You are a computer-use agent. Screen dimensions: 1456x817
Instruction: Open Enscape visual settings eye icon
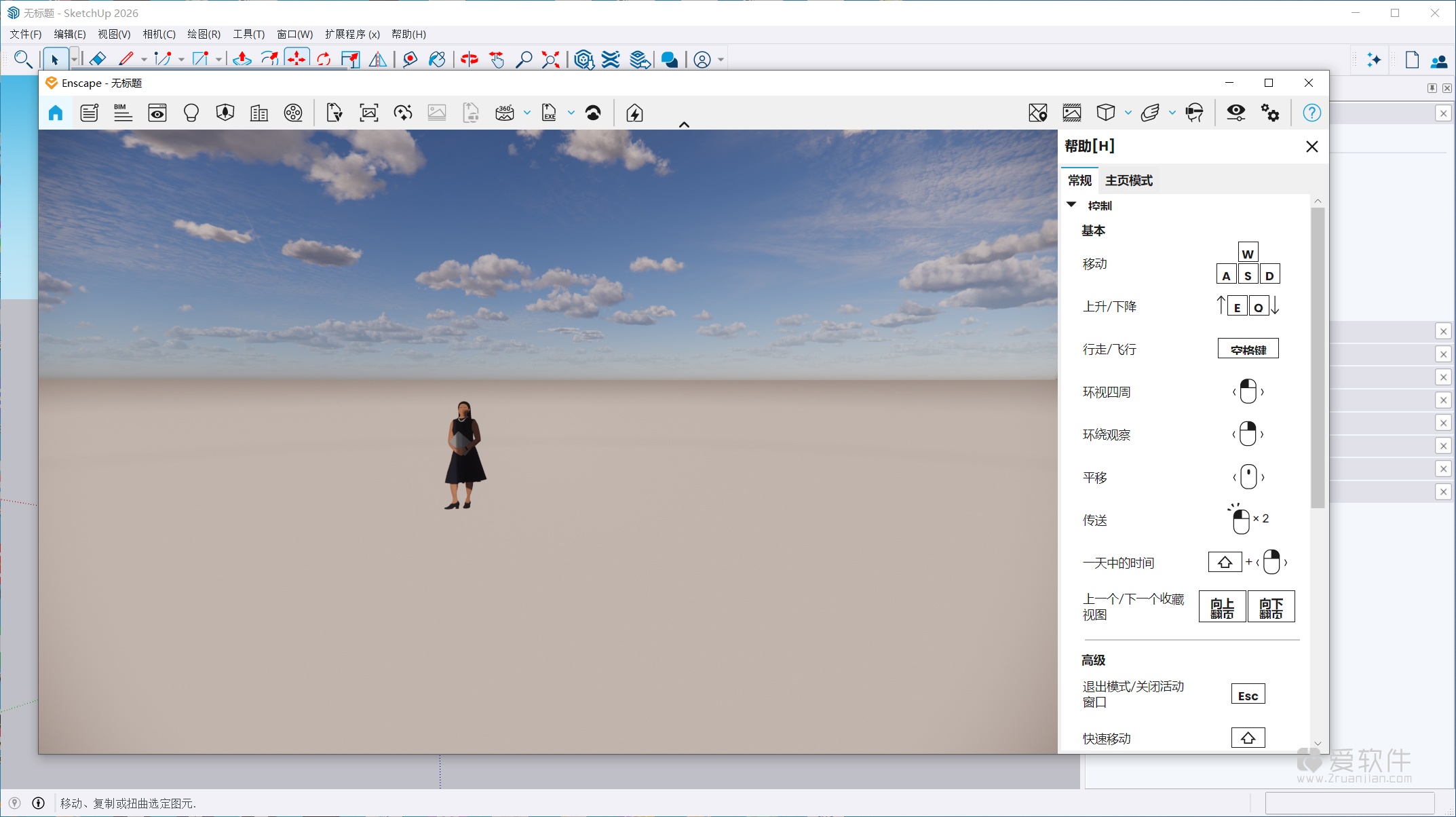click(x=1236, y=113)
